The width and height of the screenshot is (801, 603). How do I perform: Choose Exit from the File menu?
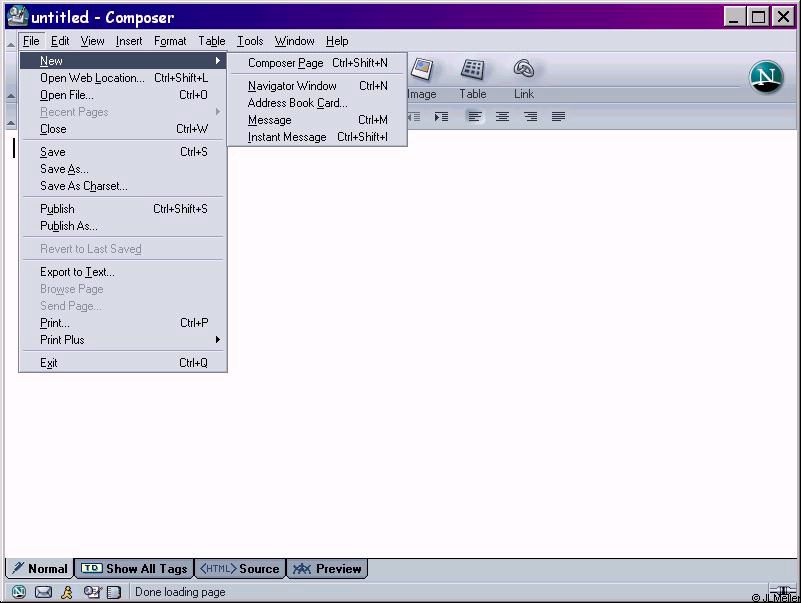point(123,363)
